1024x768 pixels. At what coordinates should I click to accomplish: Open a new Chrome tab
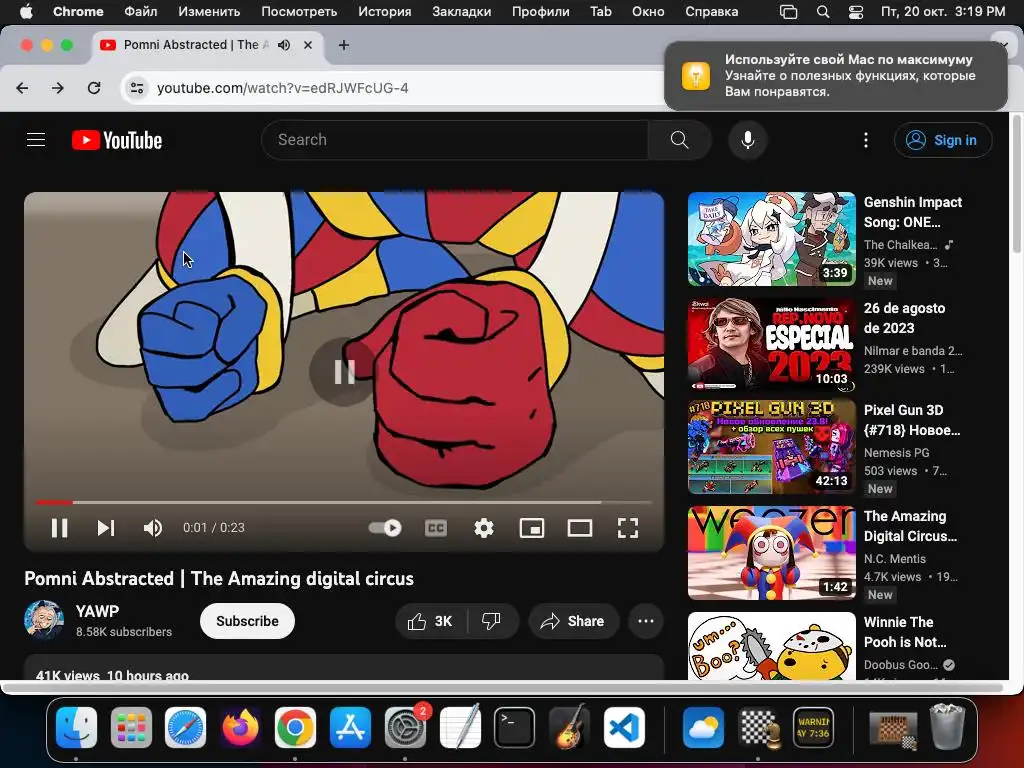344,45
